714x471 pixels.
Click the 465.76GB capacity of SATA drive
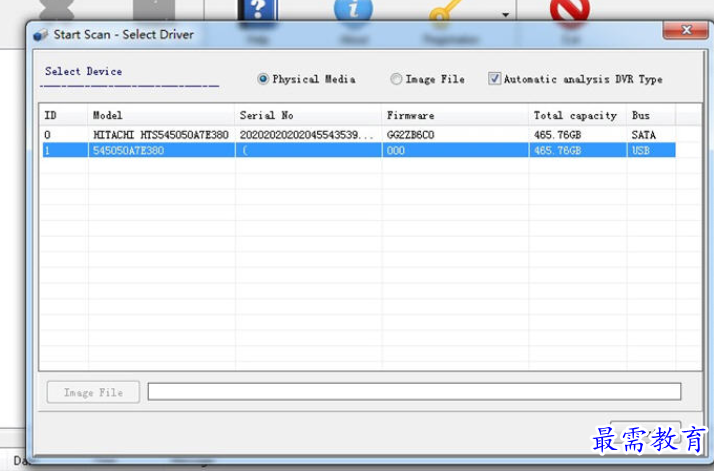click(557, 135)
